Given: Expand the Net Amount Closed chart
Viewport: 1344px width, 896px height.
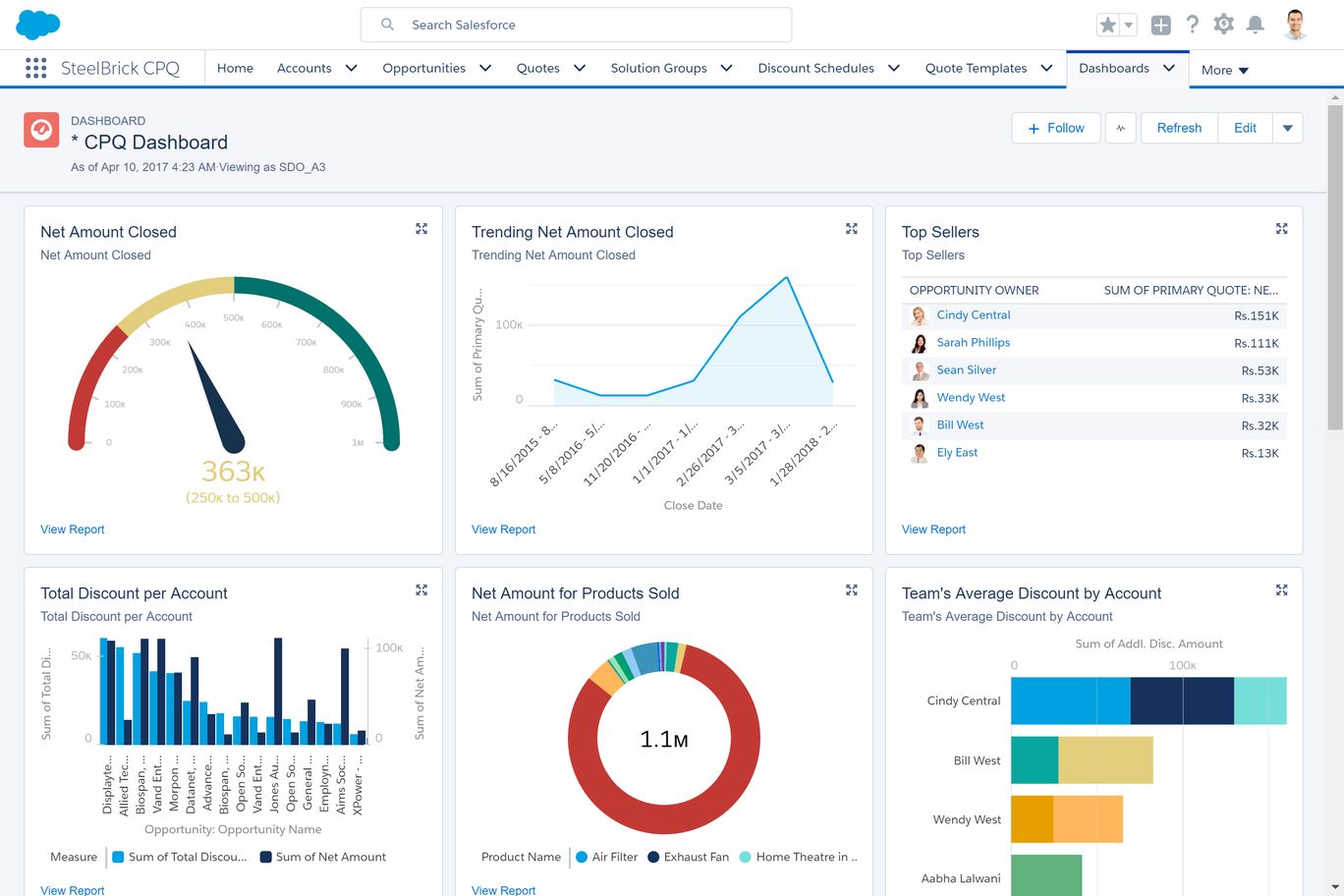Looking at the screenshot, I should point(421,229).
